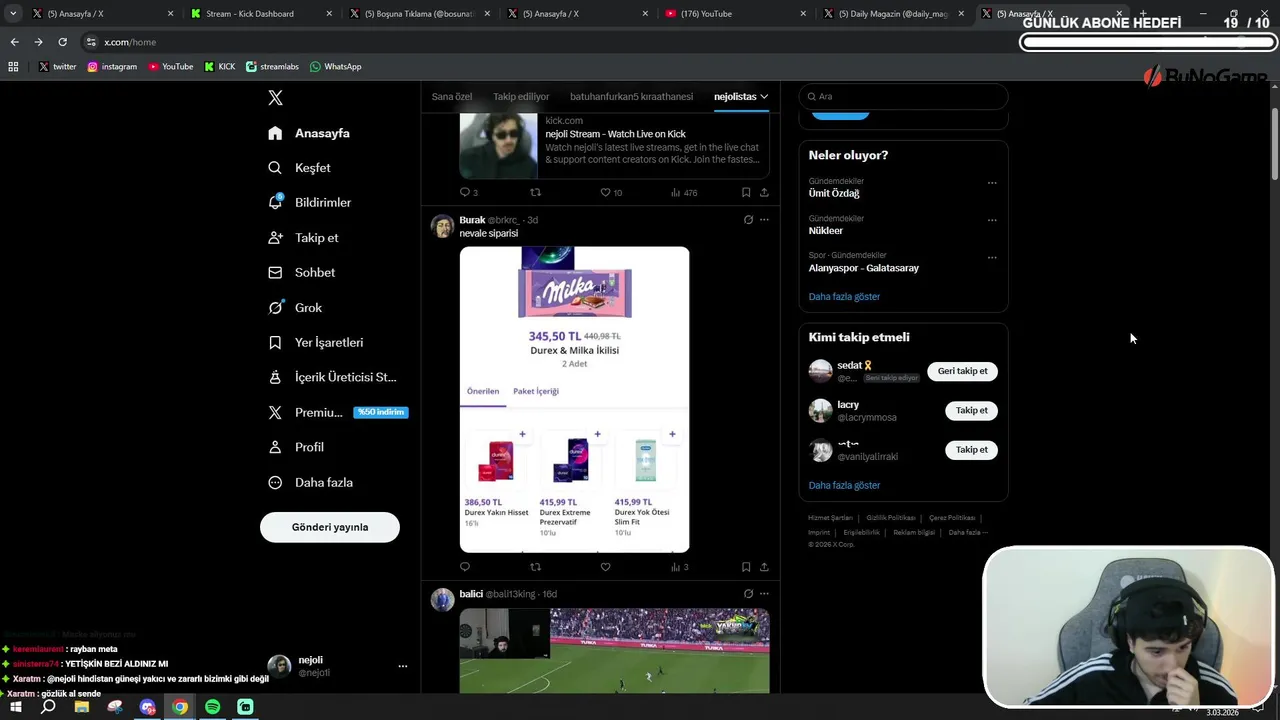Screen dimensions: 1280x720
Task: Open balici's football video thumbnail
Action: 614,650
